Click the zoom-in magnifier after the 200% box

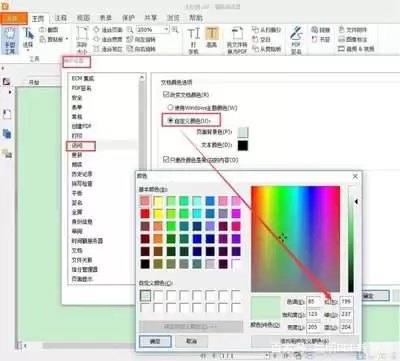(x=175, y=30)
